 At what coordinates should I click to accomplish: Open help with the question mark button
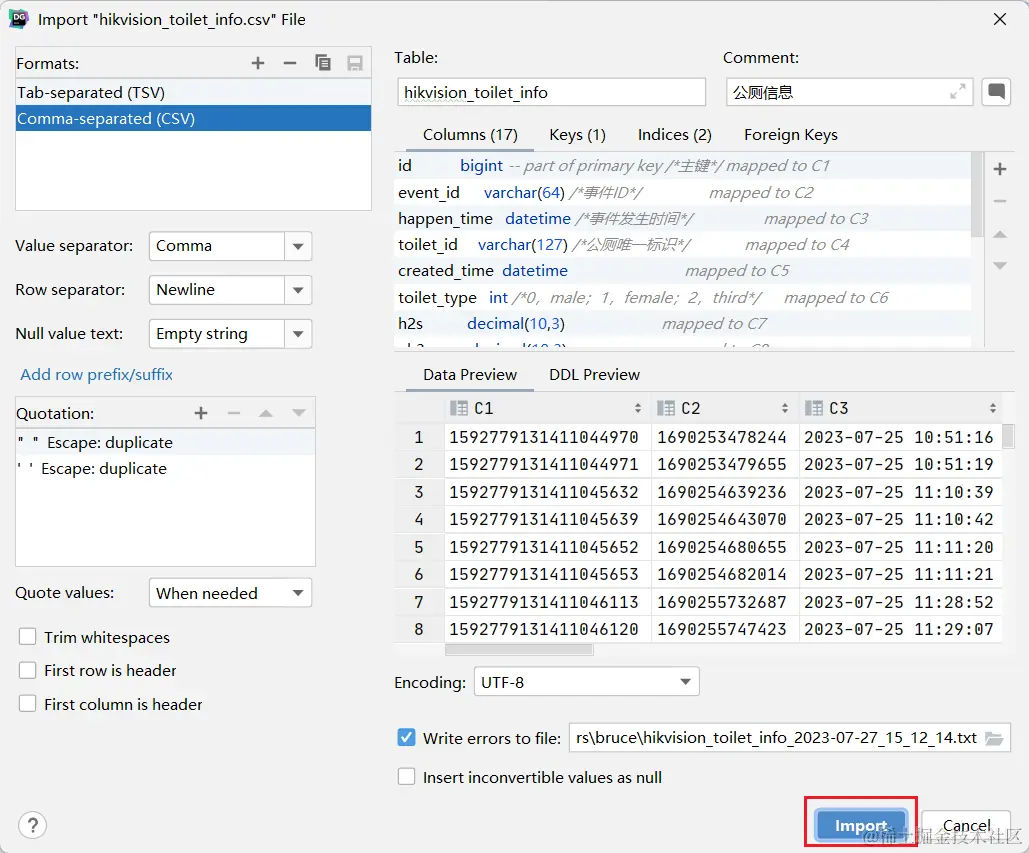click(x=32, y=825)
